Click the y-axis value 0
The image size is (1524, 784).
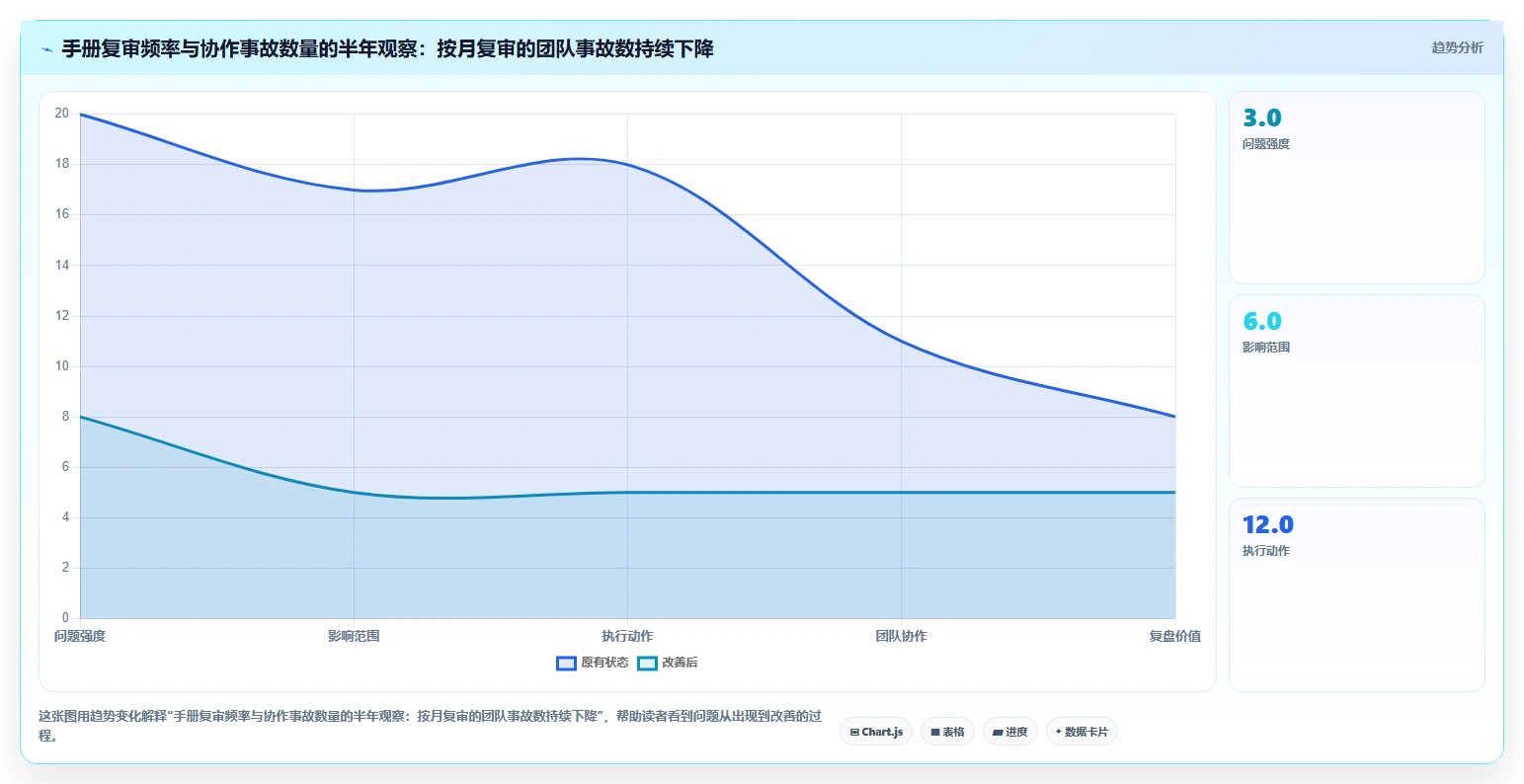tap(65, 618)
